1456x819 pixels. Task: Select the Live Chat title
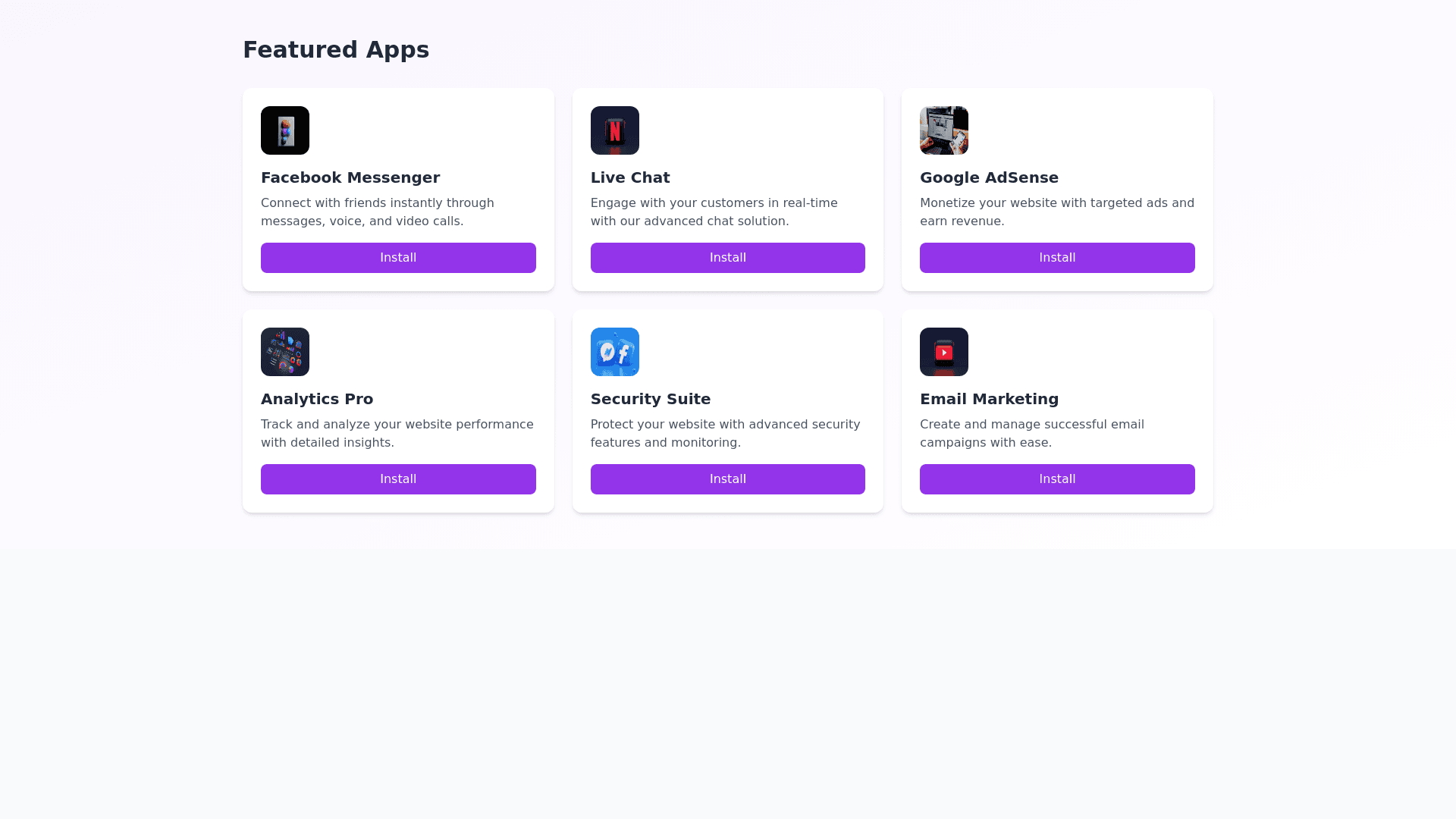tap(630, 177)
